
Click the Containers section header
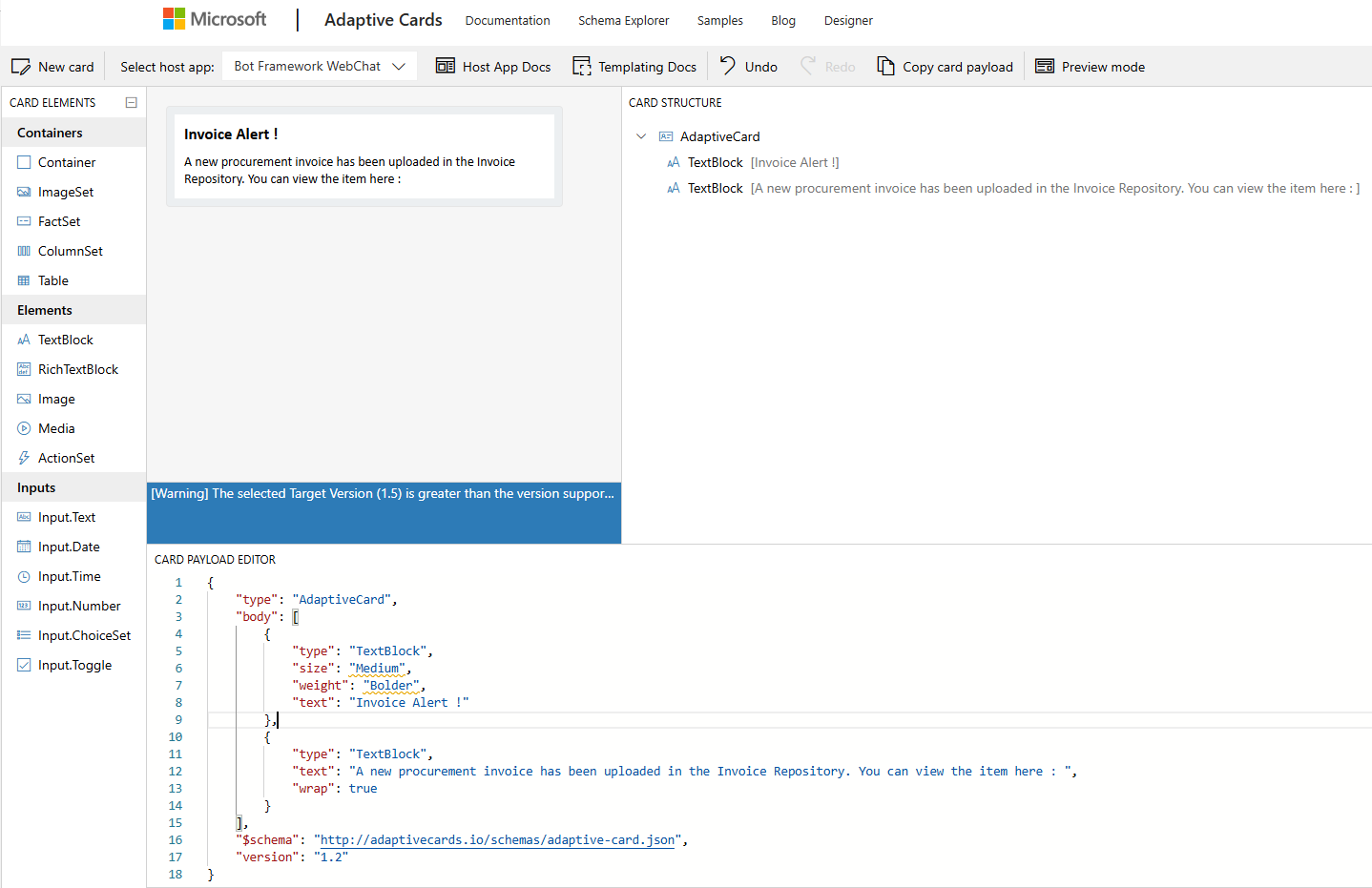tap(74, 133)
